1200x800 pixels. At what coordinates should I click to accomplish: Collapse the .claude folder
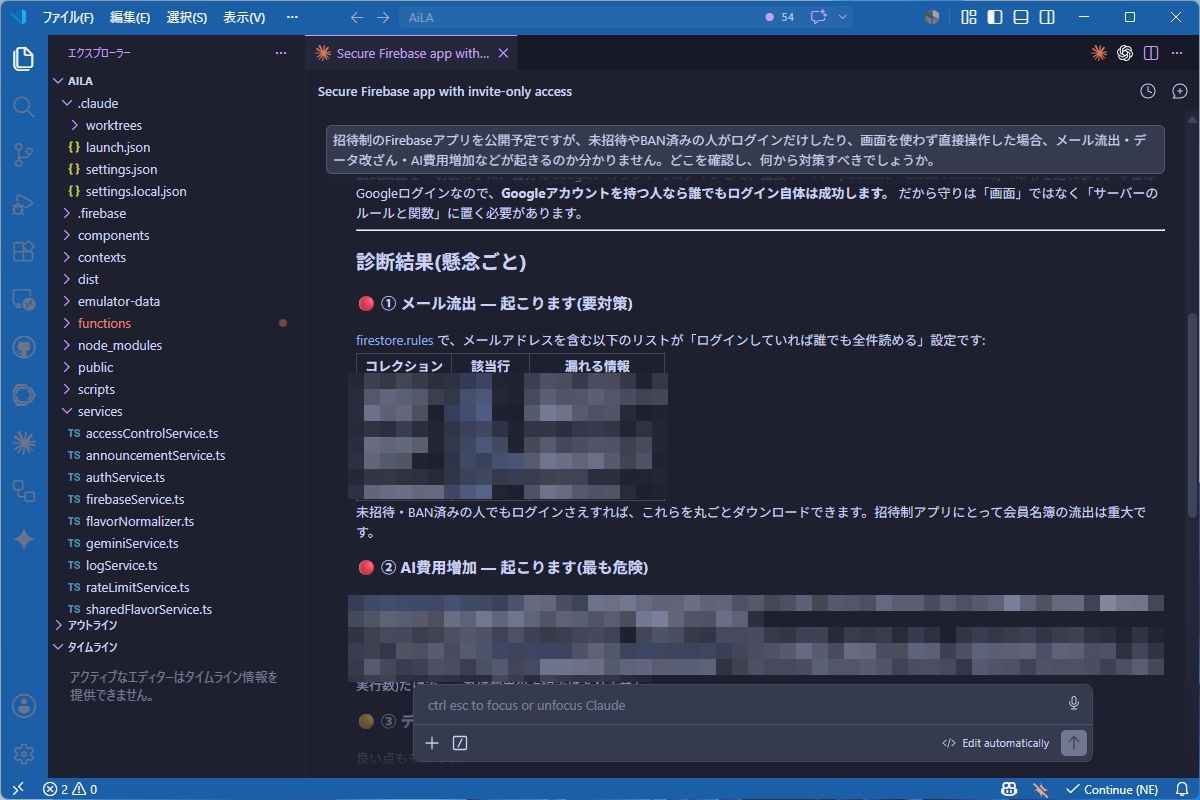click(x=67, y=103)
